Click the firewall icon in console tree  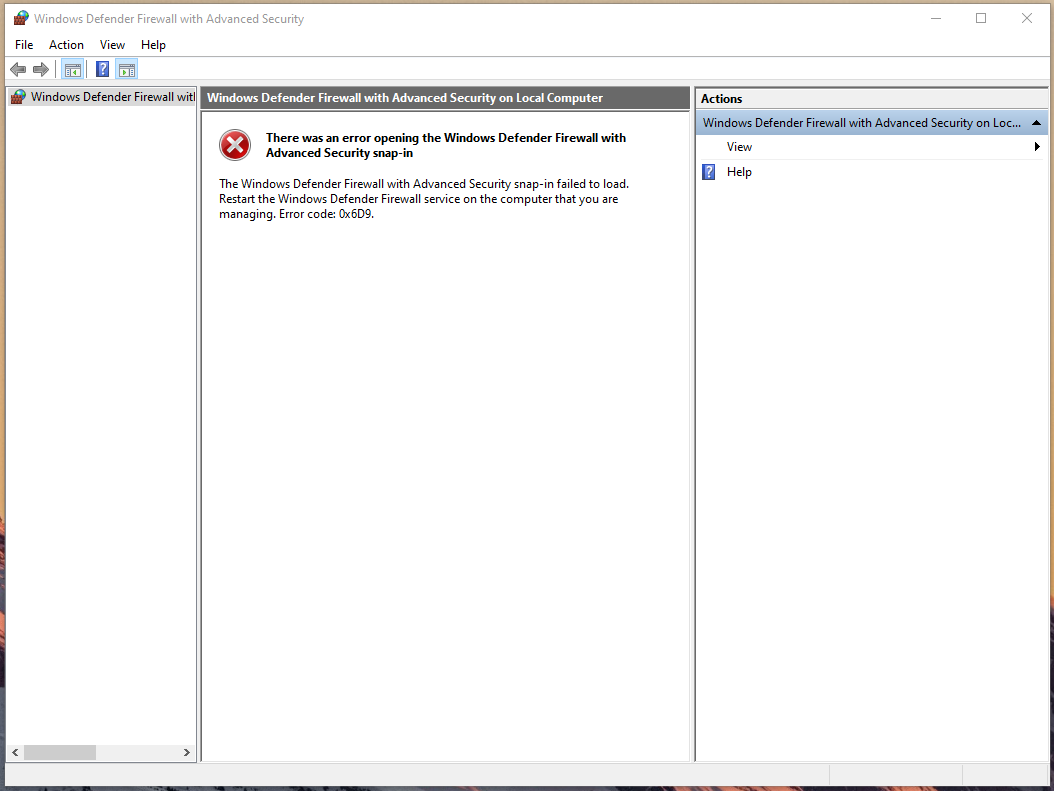pyautogui.click(x=19, y=97)
